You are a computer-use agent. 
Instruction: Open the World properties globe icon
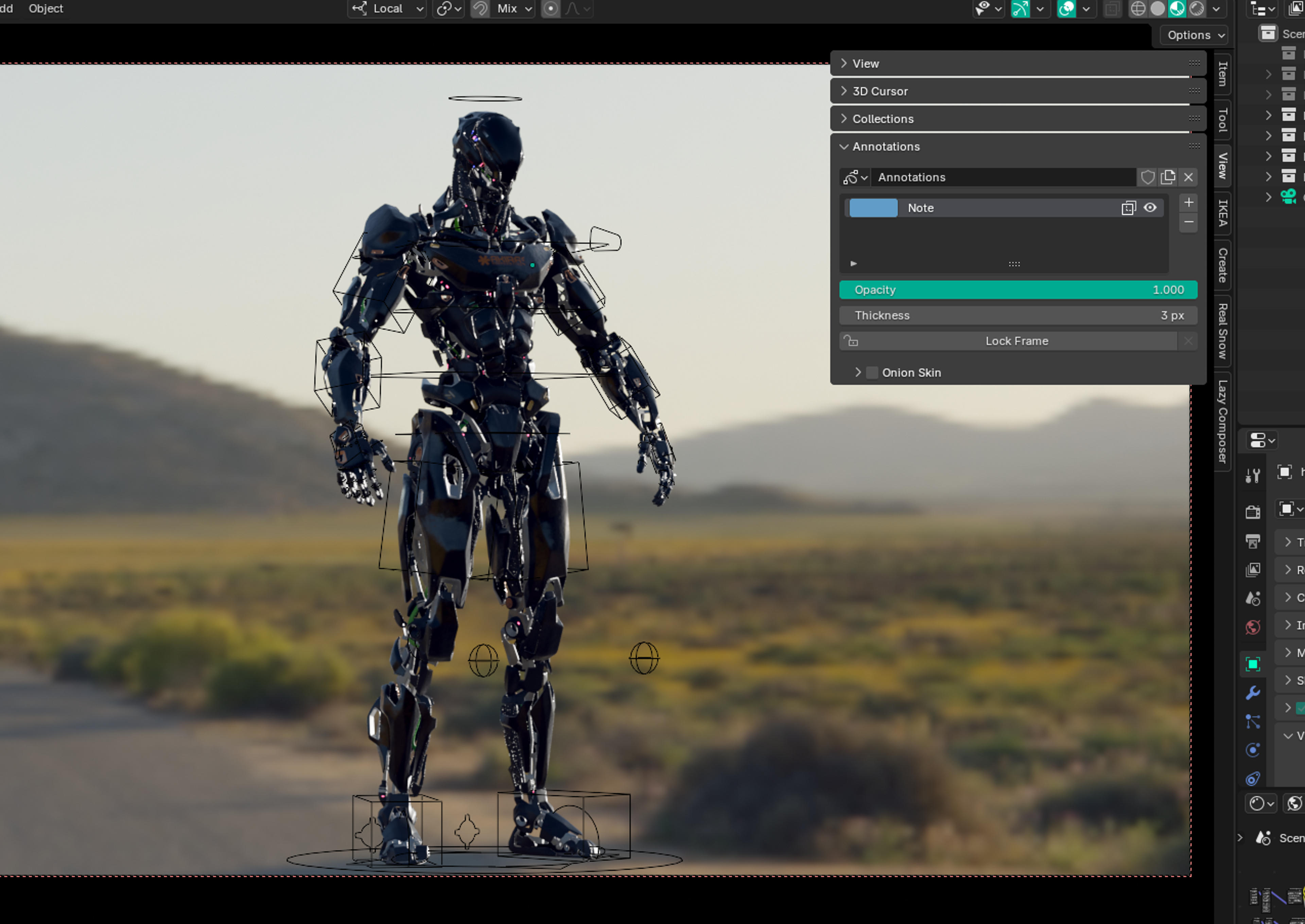(1253, 627)
